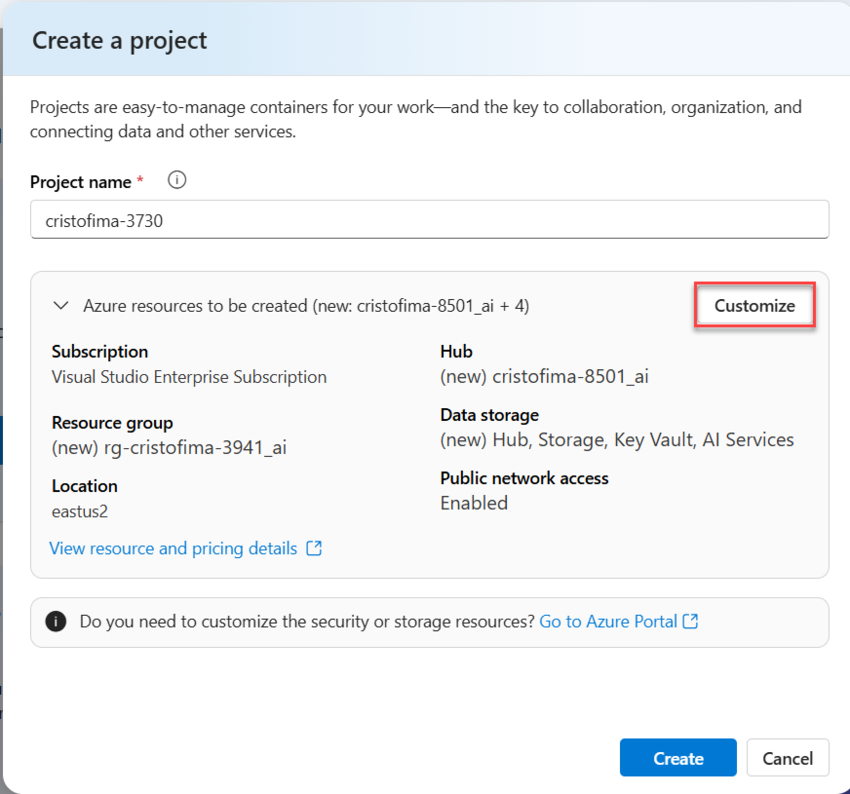Click the Create a project dialog title
The height and width of the screenshot is (794, 850).
coord(119,40)
